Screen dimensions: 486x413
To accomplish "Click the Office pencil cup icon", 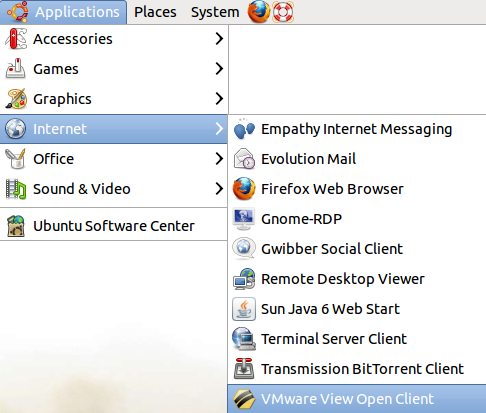I will click(x=15, y=159).
